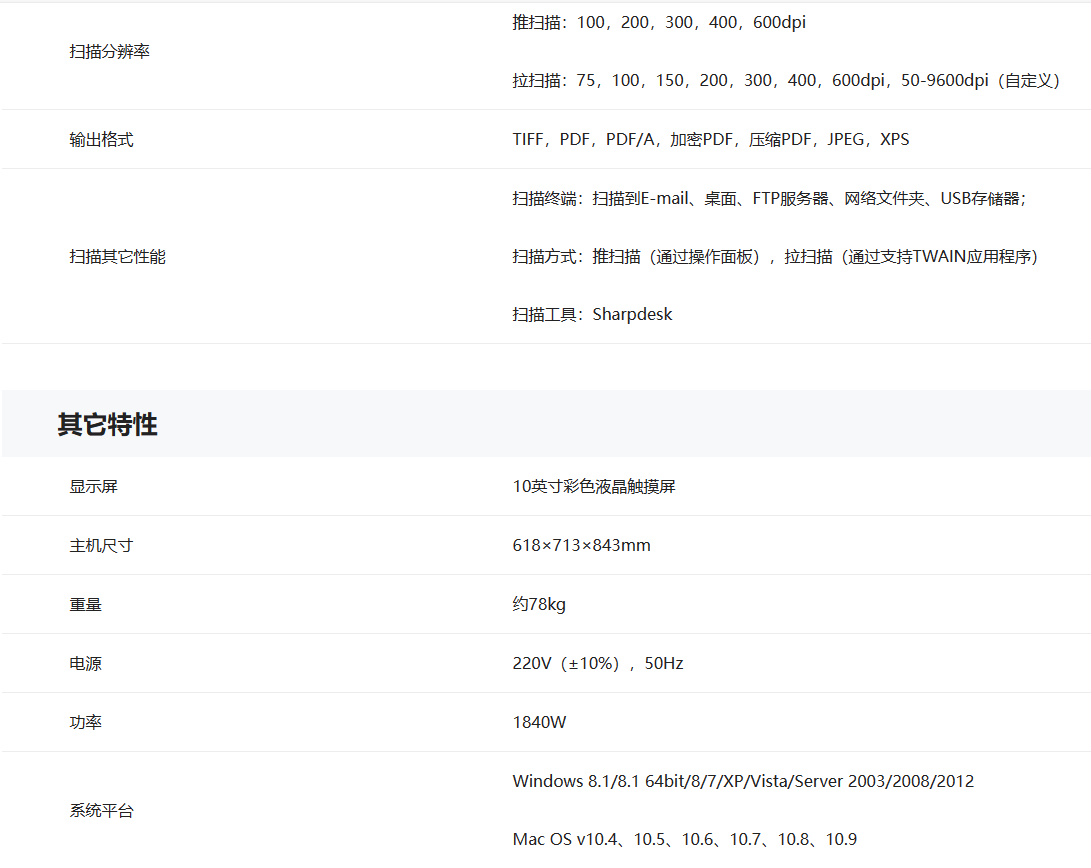
Task: Select the 扫描方式 description line
Action: [x=775, y=257]
